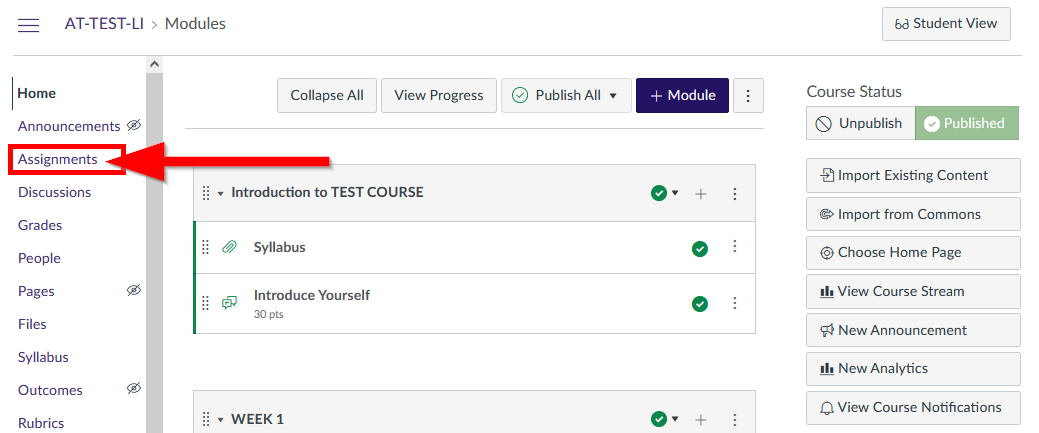The width and height of the screenshot is (1039, 433).
Task: Click the course navigation scrollbar up arrow
Action: point(154,64)
